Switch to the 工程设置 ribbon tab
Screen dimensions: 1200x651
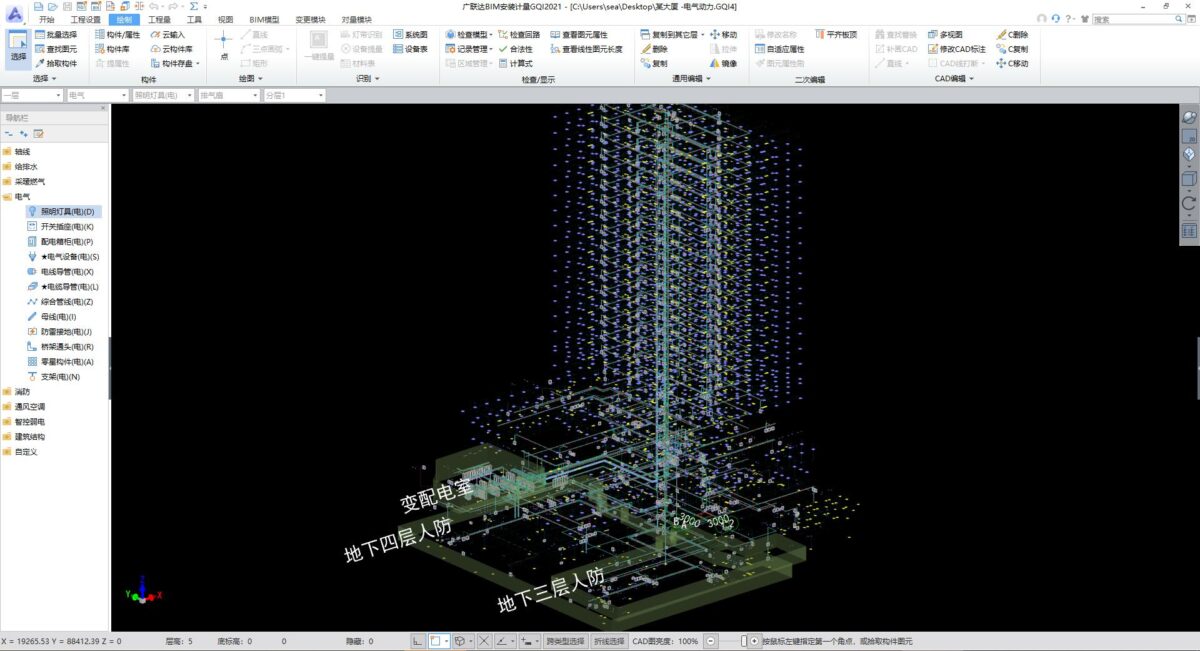click(86, 19)
